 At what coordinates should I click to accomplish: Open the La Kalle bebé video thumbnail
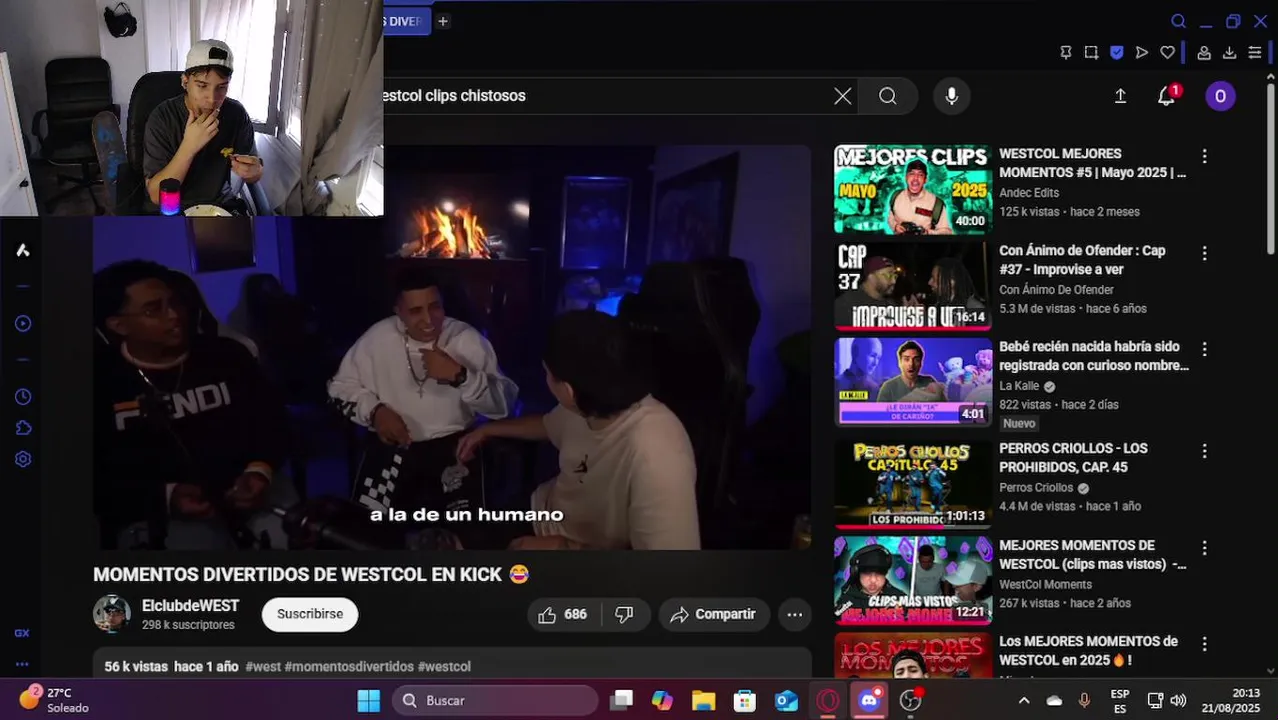click(x=913, y=382)
